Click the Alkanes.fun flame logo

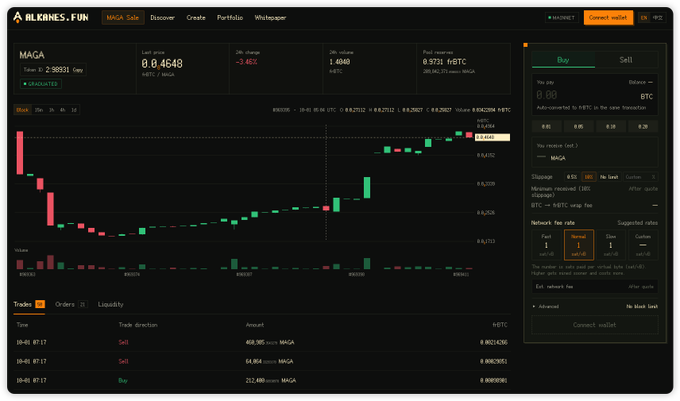[17, 17]
